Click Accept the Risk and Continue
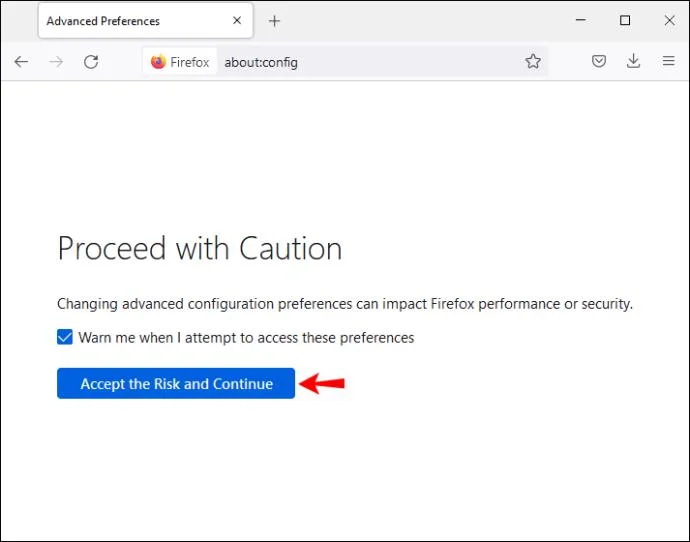The width and height of the screenshot is (690, 542). click(176, 383)
